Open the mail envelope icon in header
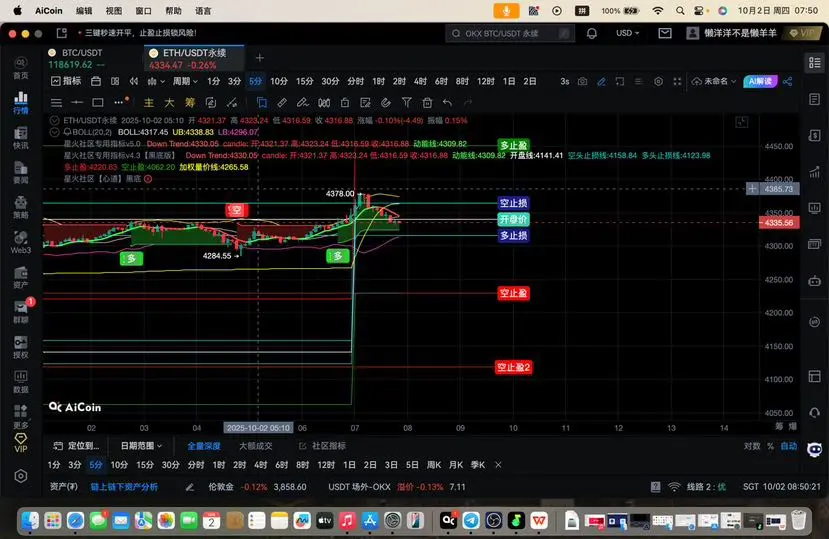The height and width of the screenshot is (539, 829). [665, 33]
